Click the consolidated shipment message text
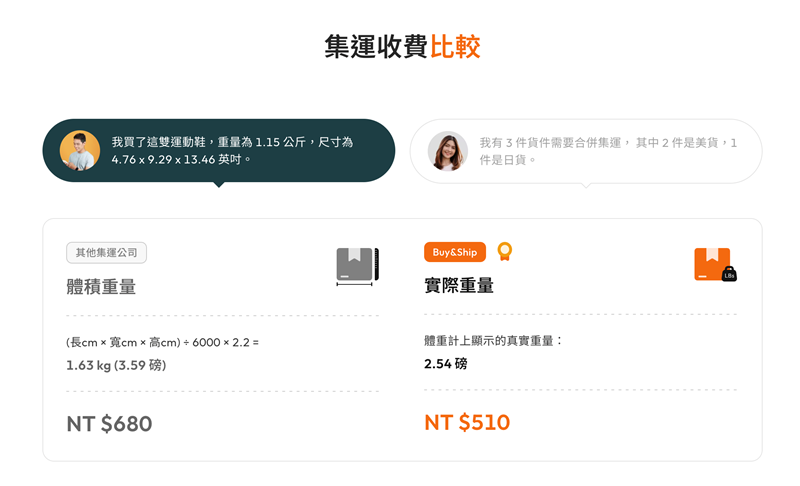 click(x=608, y=151)
